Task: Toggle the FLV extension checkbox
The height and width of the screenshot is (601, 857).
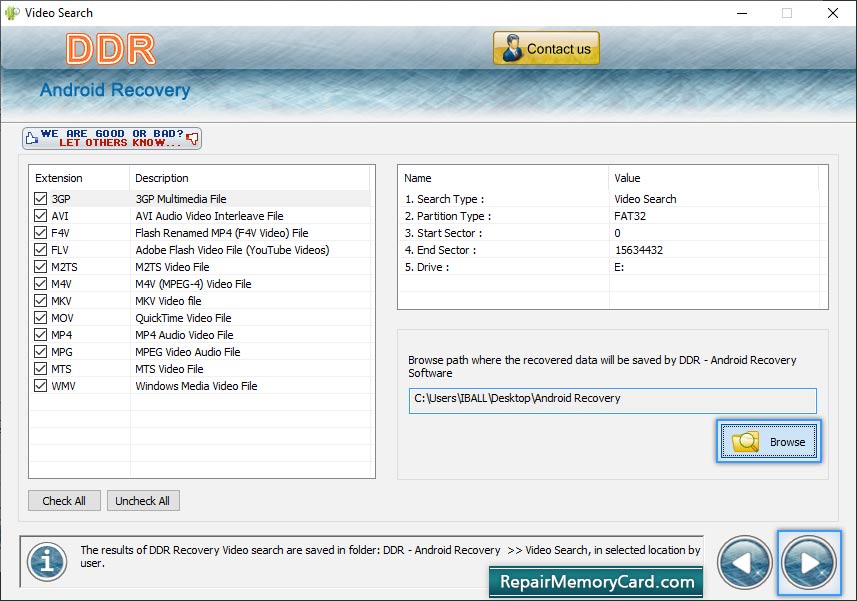Action: coord(40,249)
